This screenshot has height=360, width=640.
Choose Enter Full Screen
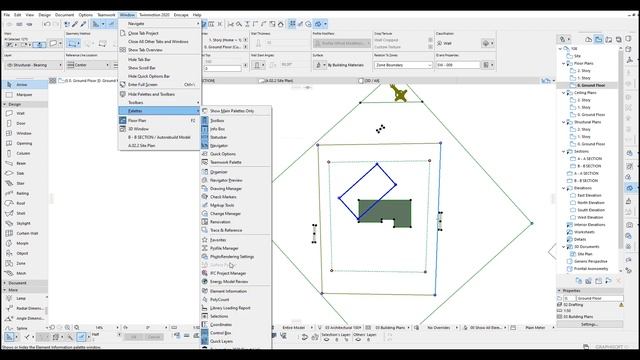(159, 84)
